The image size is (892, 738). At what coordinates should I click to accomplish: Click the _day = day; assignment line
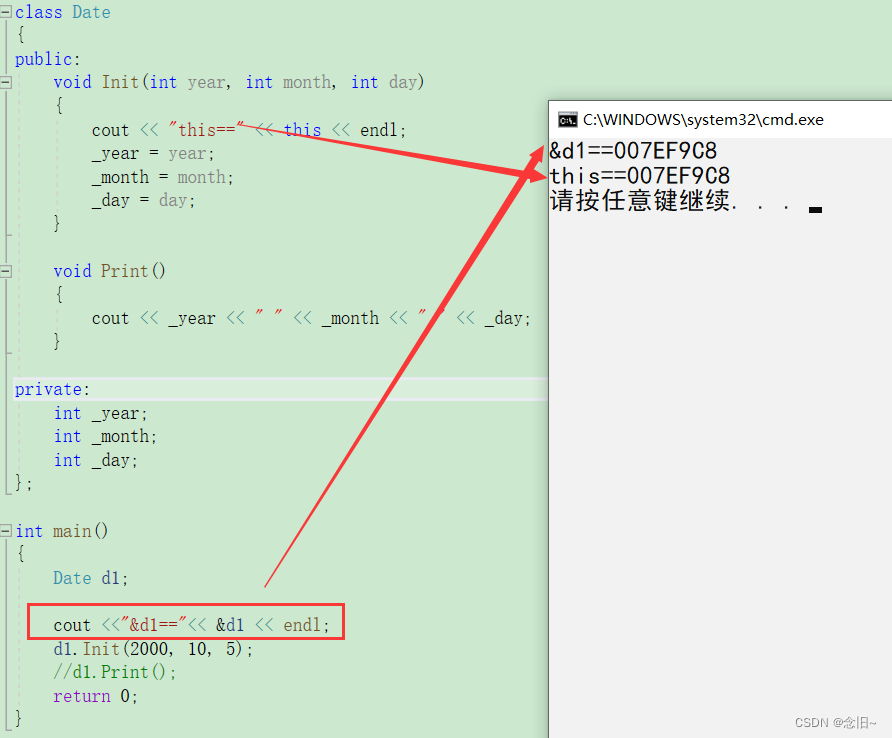pyautogui.click(x=143, y=201)
